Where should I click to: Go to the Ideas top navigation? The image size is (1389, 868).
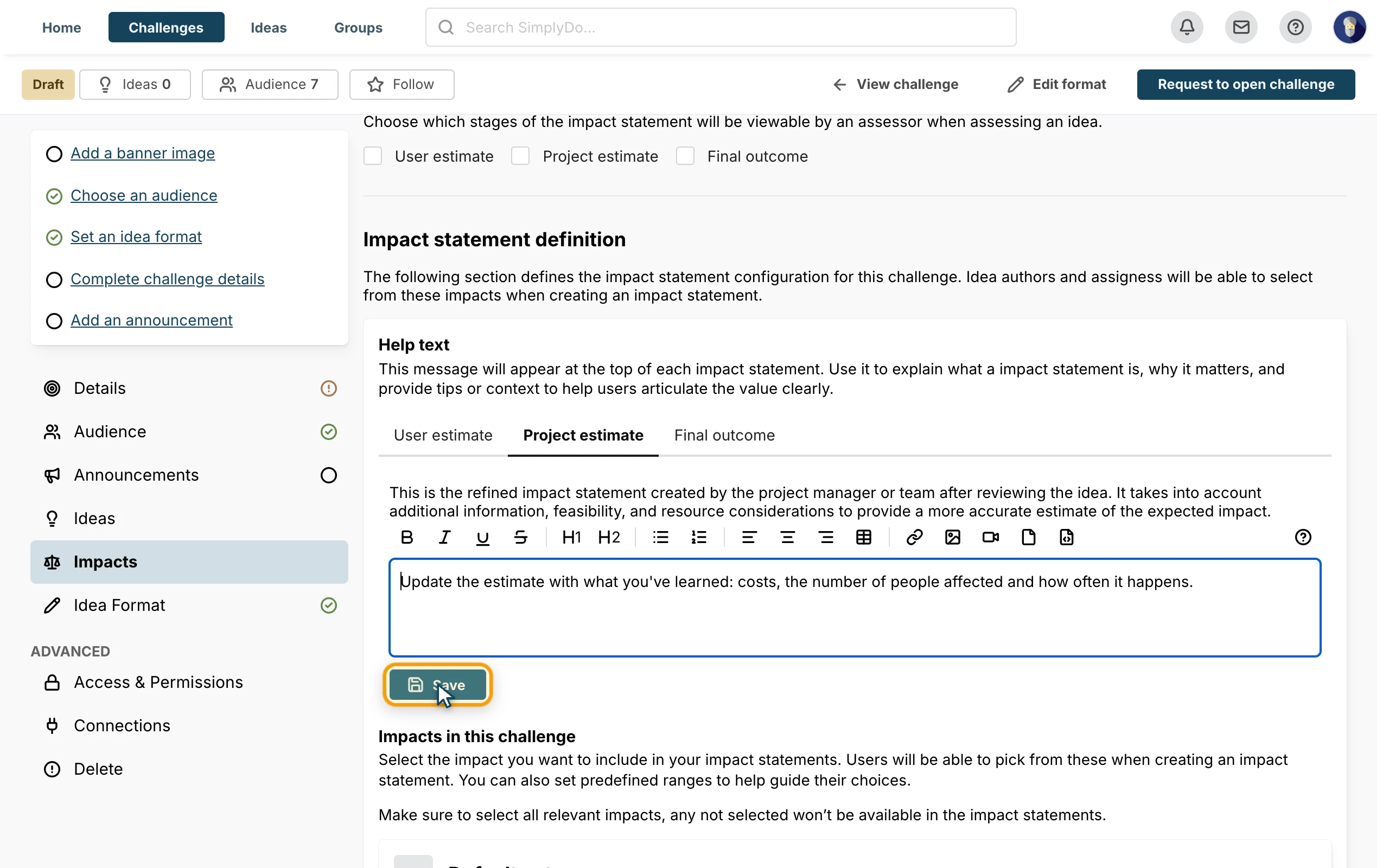tap(269, 27)
